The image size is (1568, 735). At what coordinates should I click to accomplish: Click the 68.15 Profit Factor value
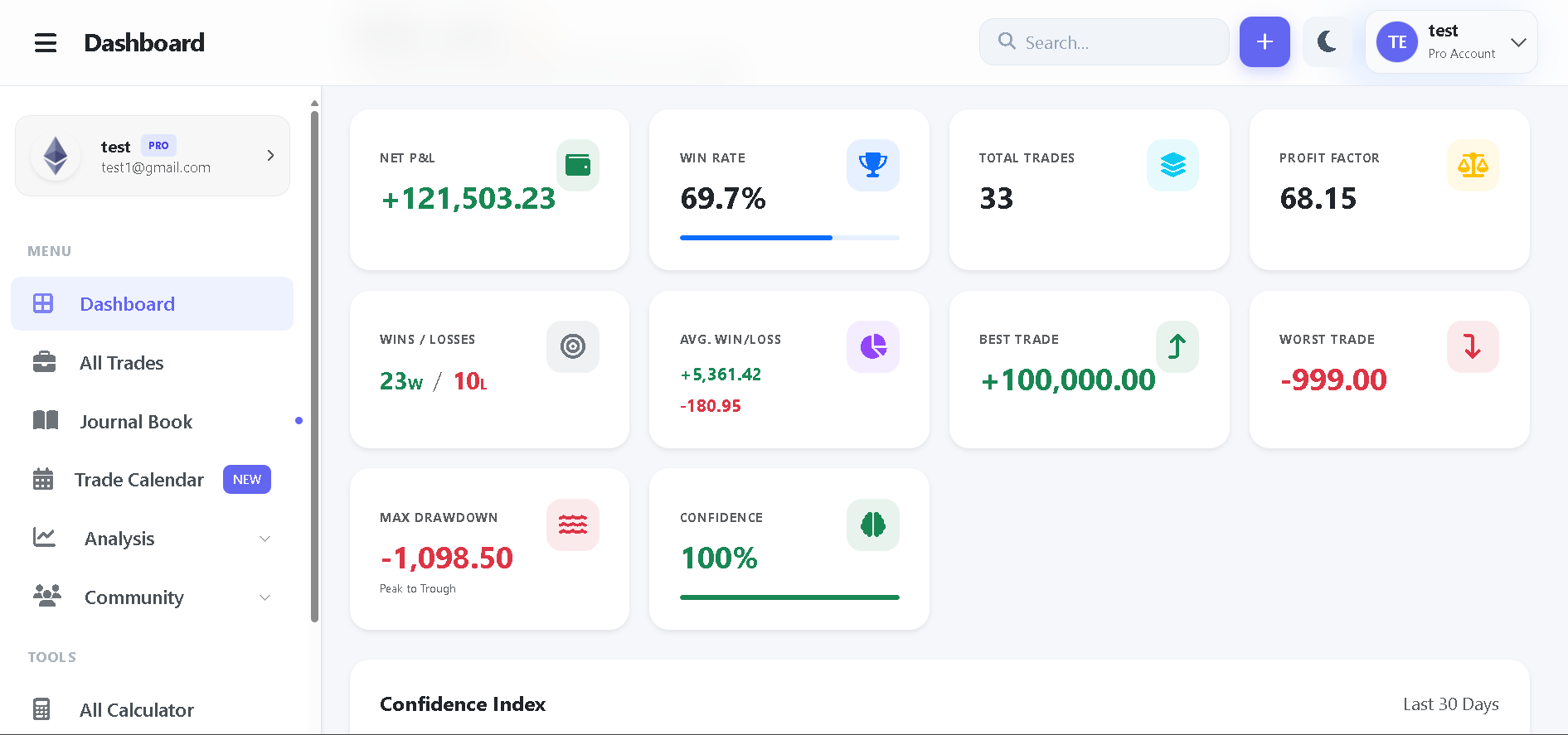(x=1318, y=199)
